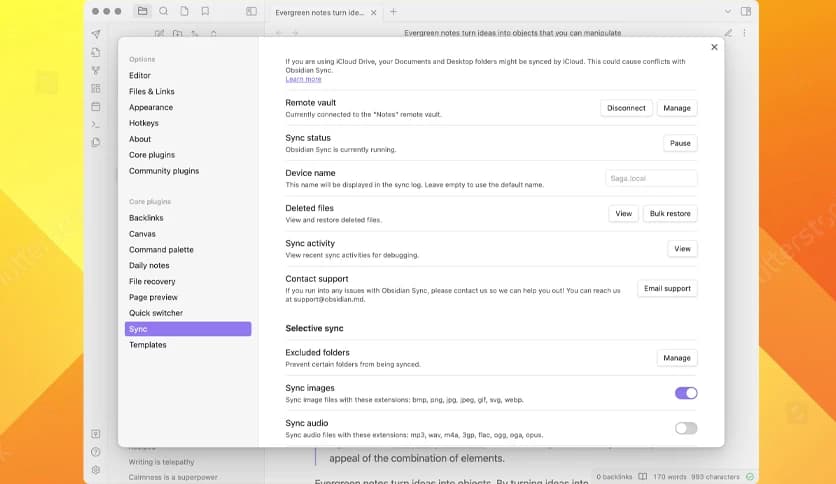Open the file explorer folder icon
Image resolution: width=836 pixels, height=484 pixels.
pos(143,11)
